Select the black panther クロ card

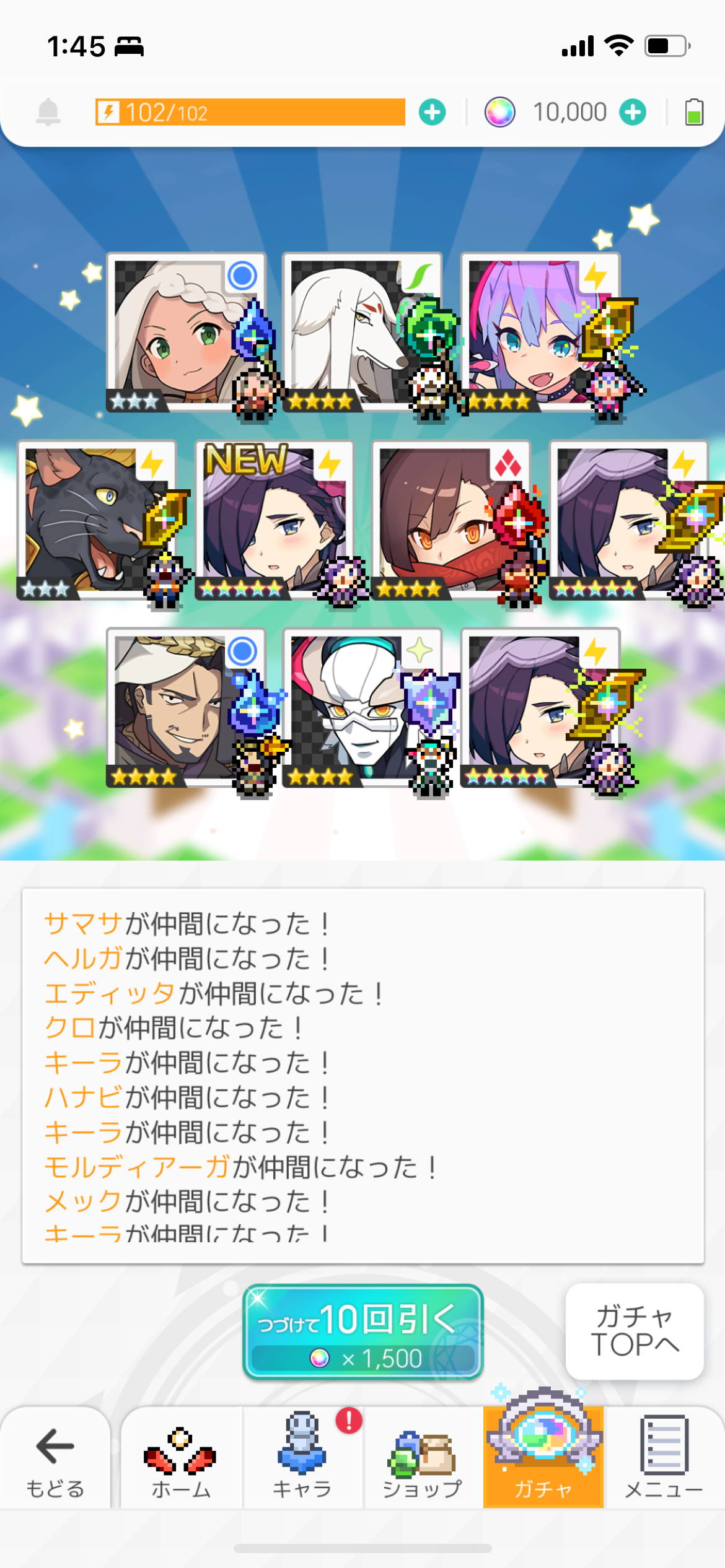[x=97, y=520]
